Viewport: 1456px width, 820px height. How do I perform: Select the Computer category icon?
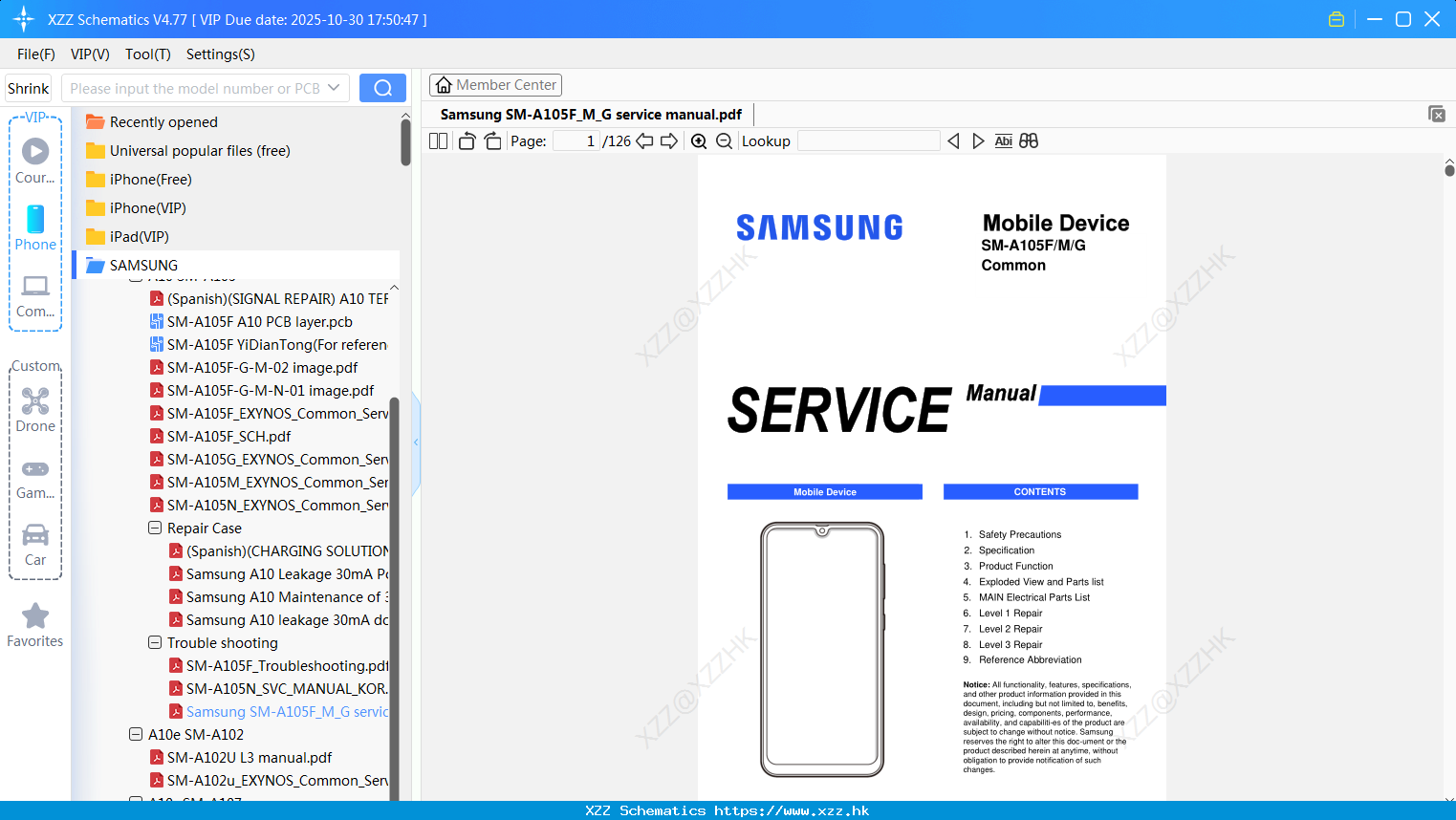tap(35, 296)
